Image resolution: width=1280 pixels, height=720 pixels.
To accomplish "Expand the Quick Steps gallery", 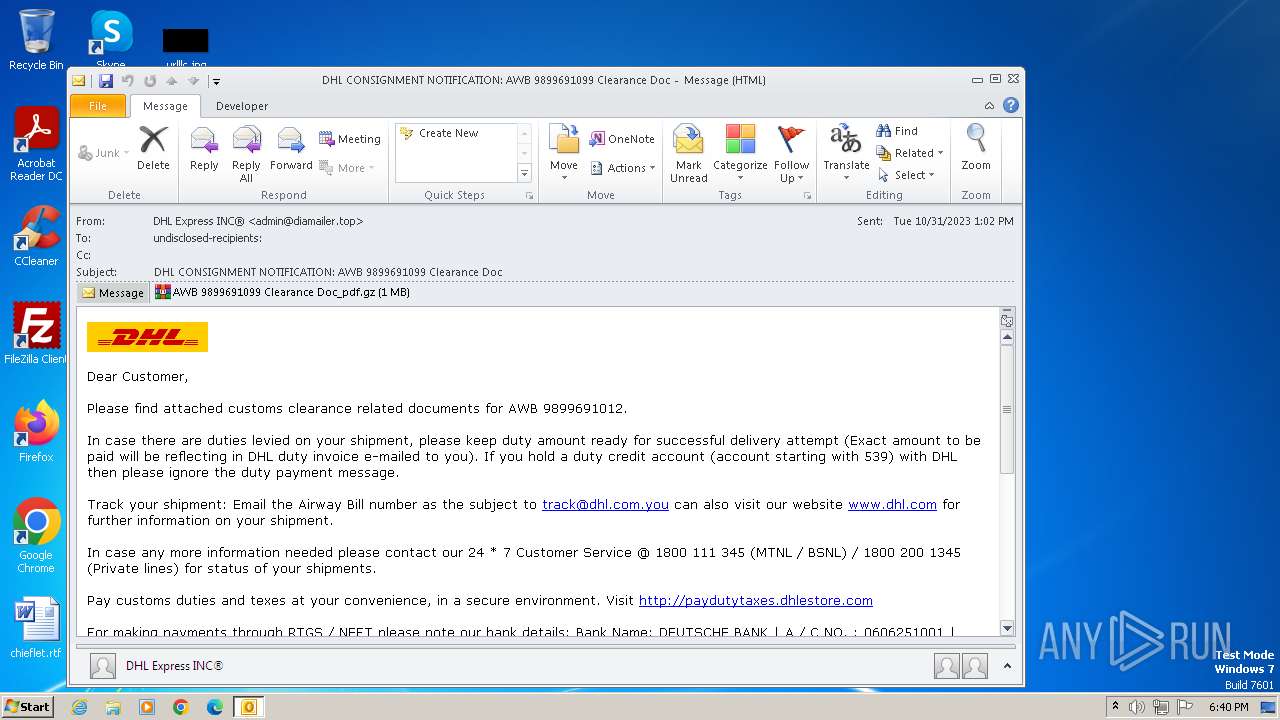I will click(x=524, y=173).
